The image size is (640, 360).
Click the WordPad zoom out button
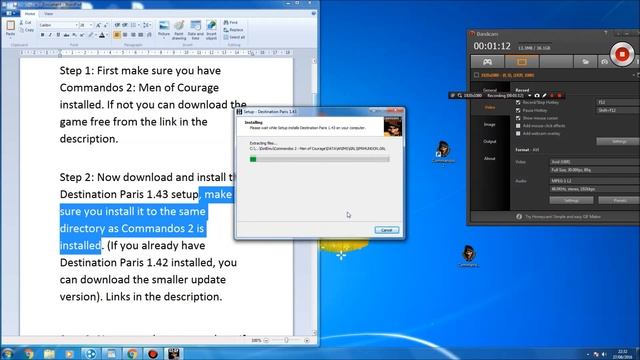266,340
